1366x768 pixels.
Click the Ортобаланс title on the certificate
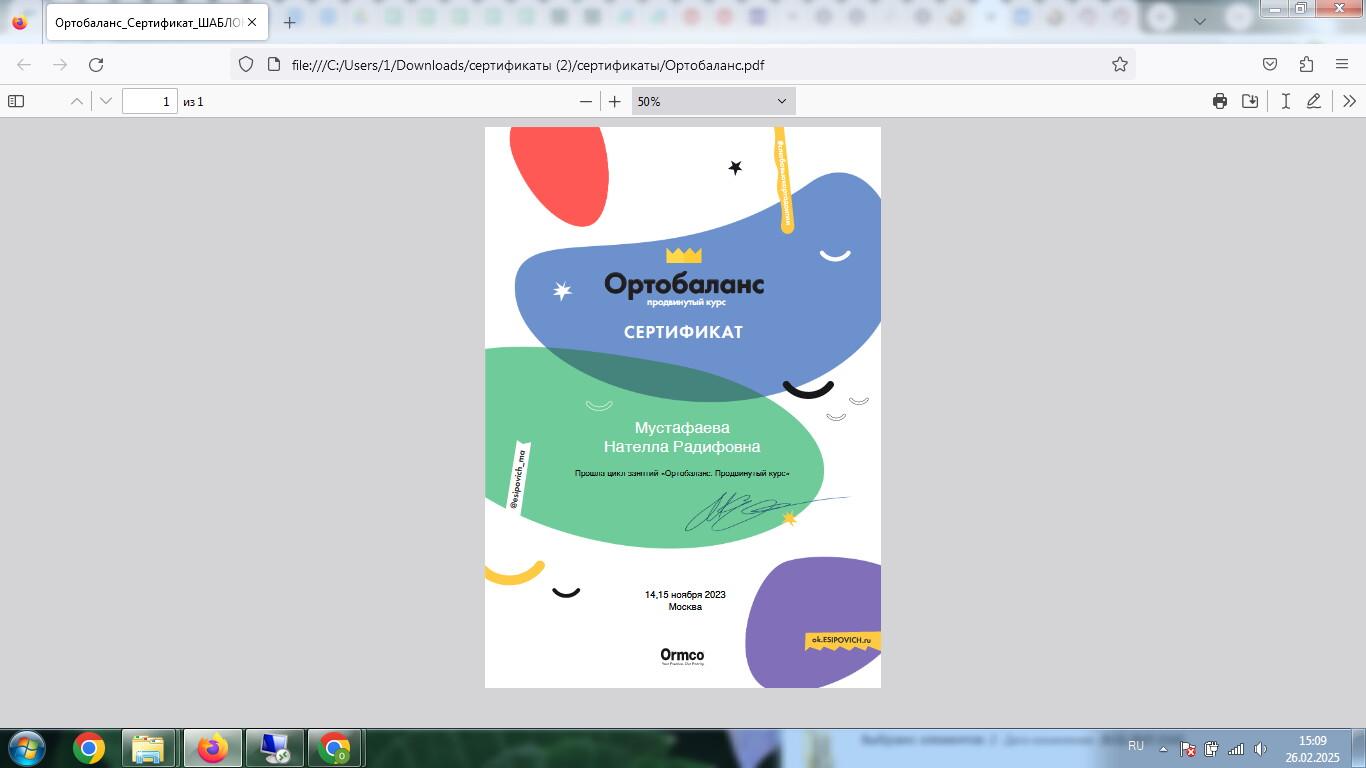coord(684,285)
